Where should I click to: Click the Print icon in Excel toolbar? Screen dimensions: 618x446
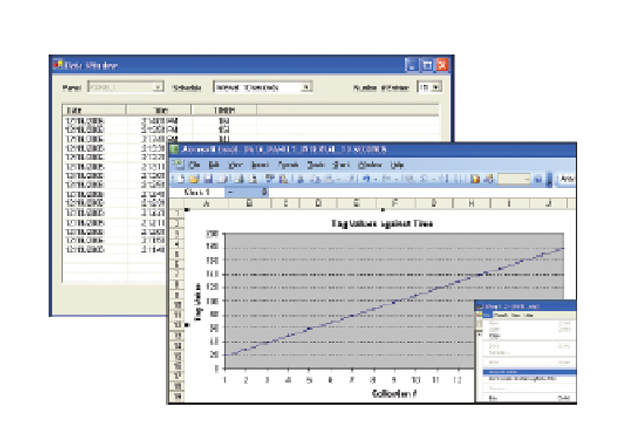tap(239, 179)
